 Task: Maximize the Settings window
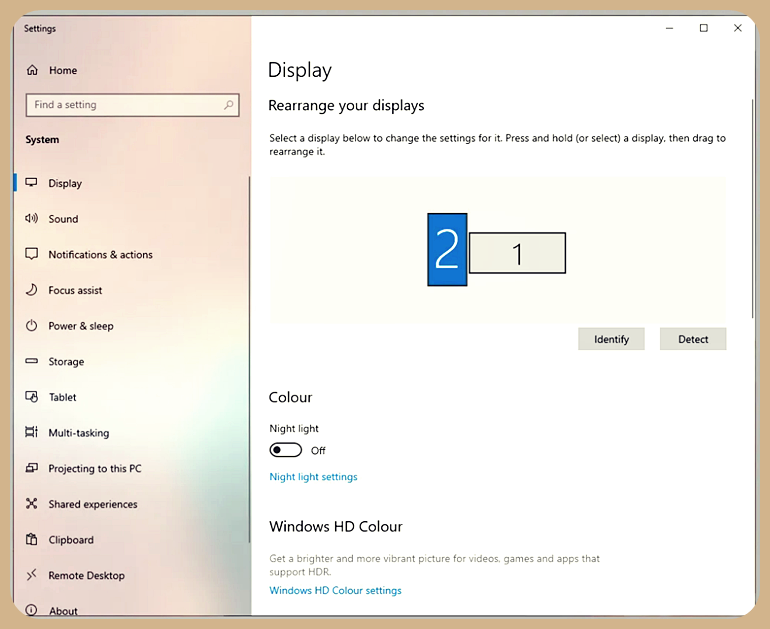point(704,28)
